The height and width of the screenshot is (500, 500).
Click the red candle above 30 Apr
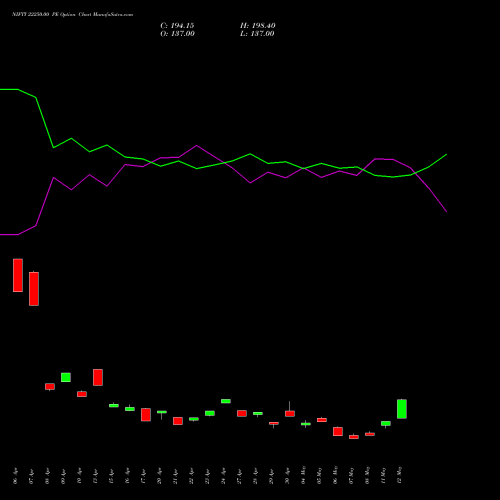(290, 414)
